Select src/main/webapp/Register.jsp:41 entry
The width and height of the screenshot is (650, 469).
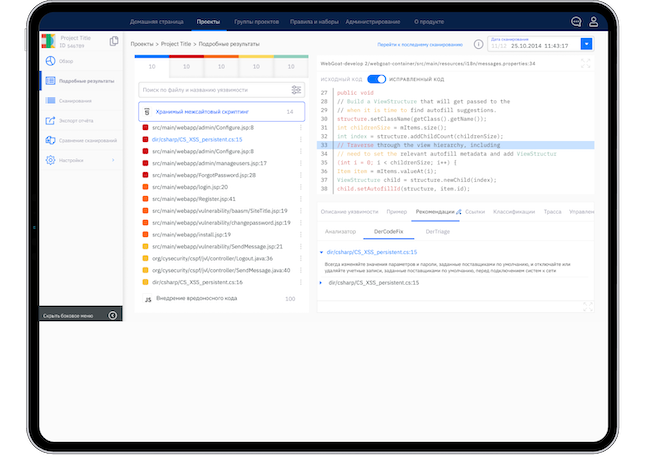point(194,199)
